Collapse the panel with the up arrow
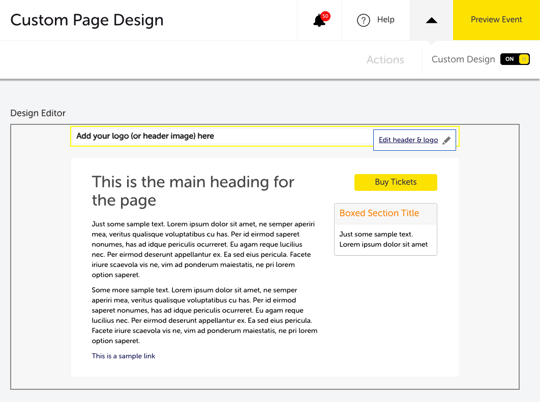Screen dimensions: 540x402 pyautogui.click(x=431, y=20)
